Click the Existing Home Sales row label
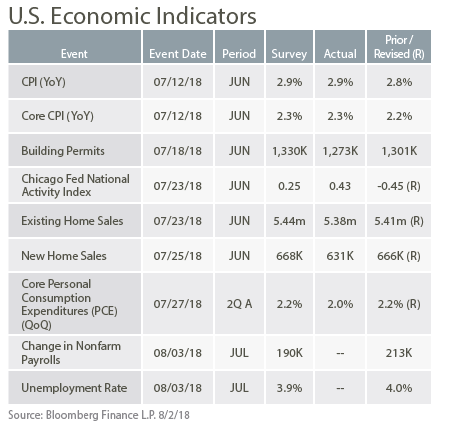The image size is (454, 428). pyautogui.click(x=72, y=221)
